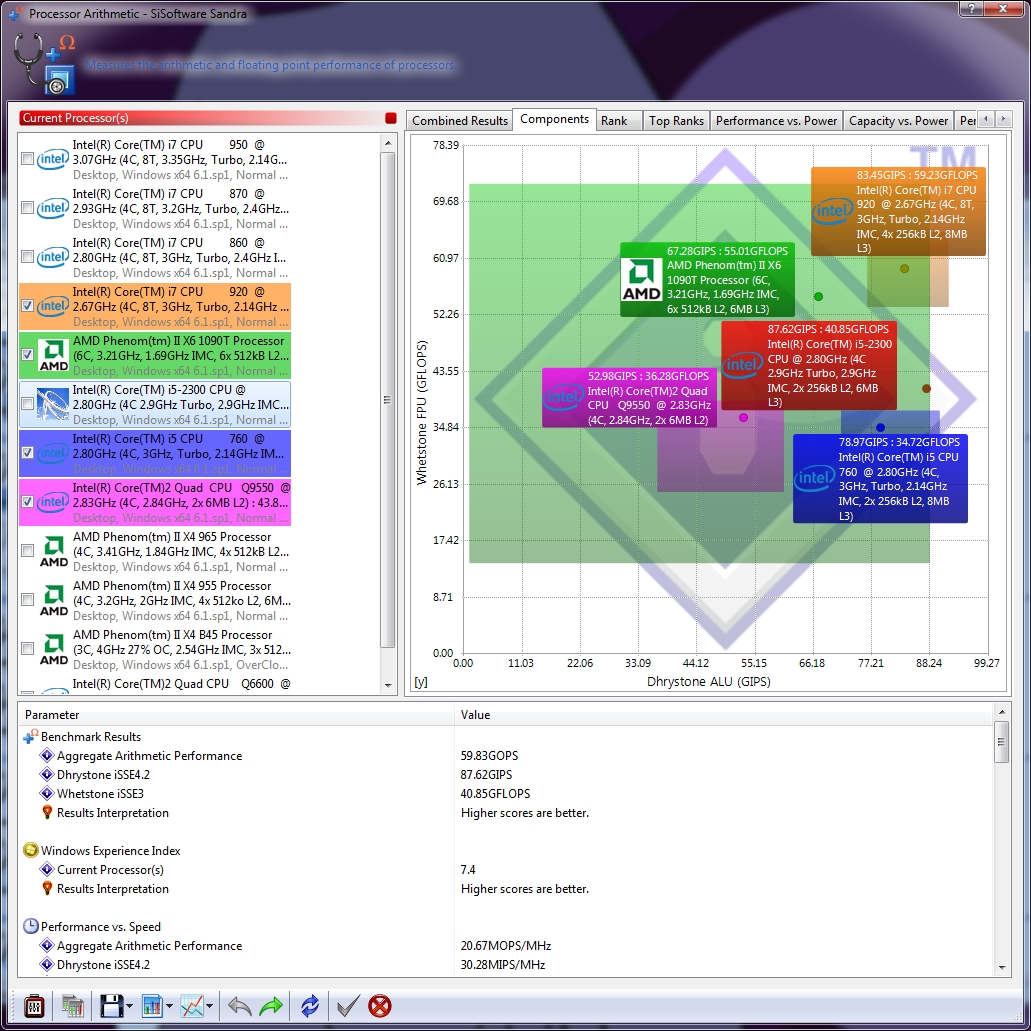The image size is (1031, 1031).
Task: Click the benchmark picture icon of i5-2300 entry
Action: 53,404
